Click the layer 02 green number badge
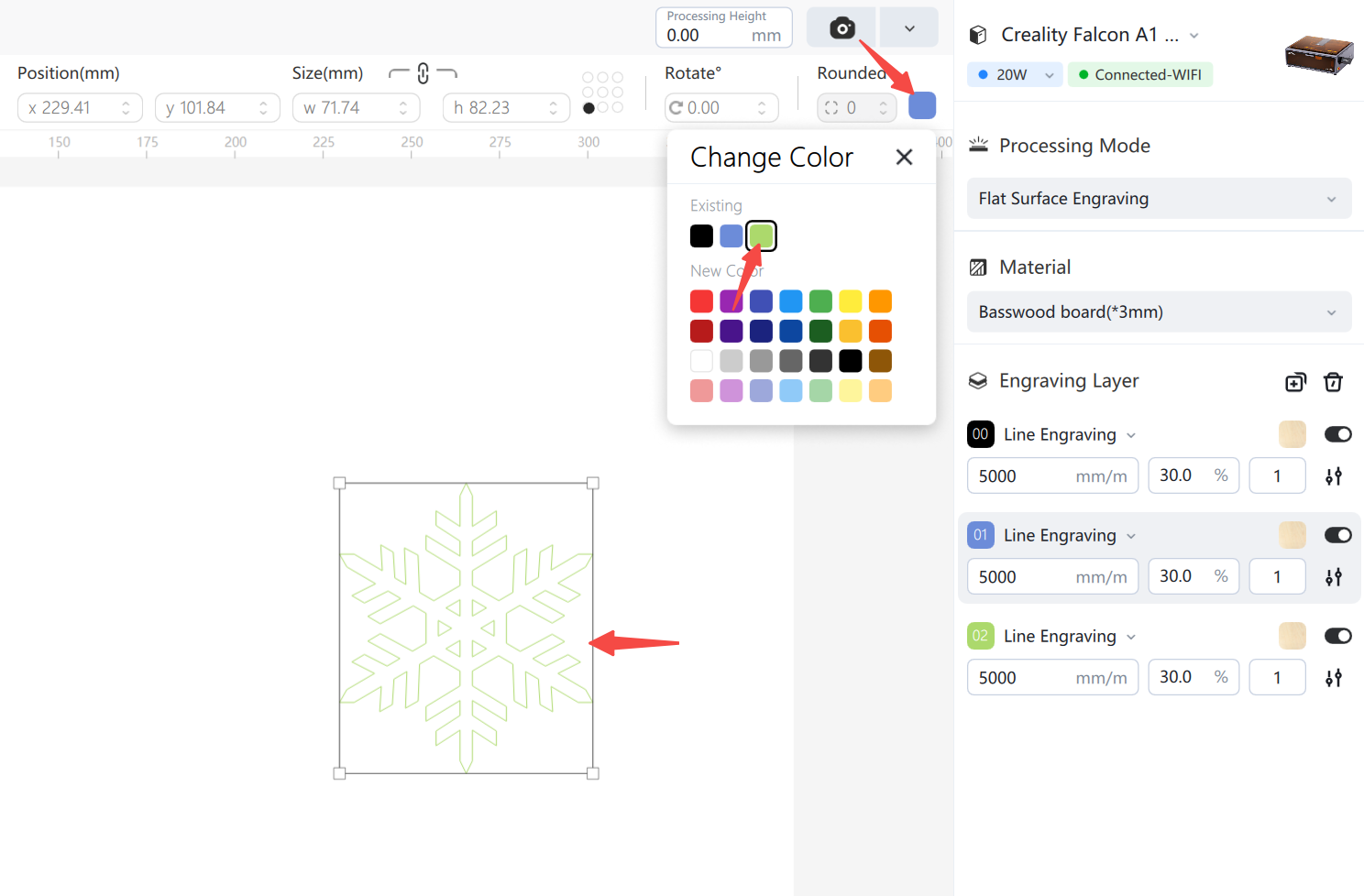 pyautogui.click(x=981, y=636)
